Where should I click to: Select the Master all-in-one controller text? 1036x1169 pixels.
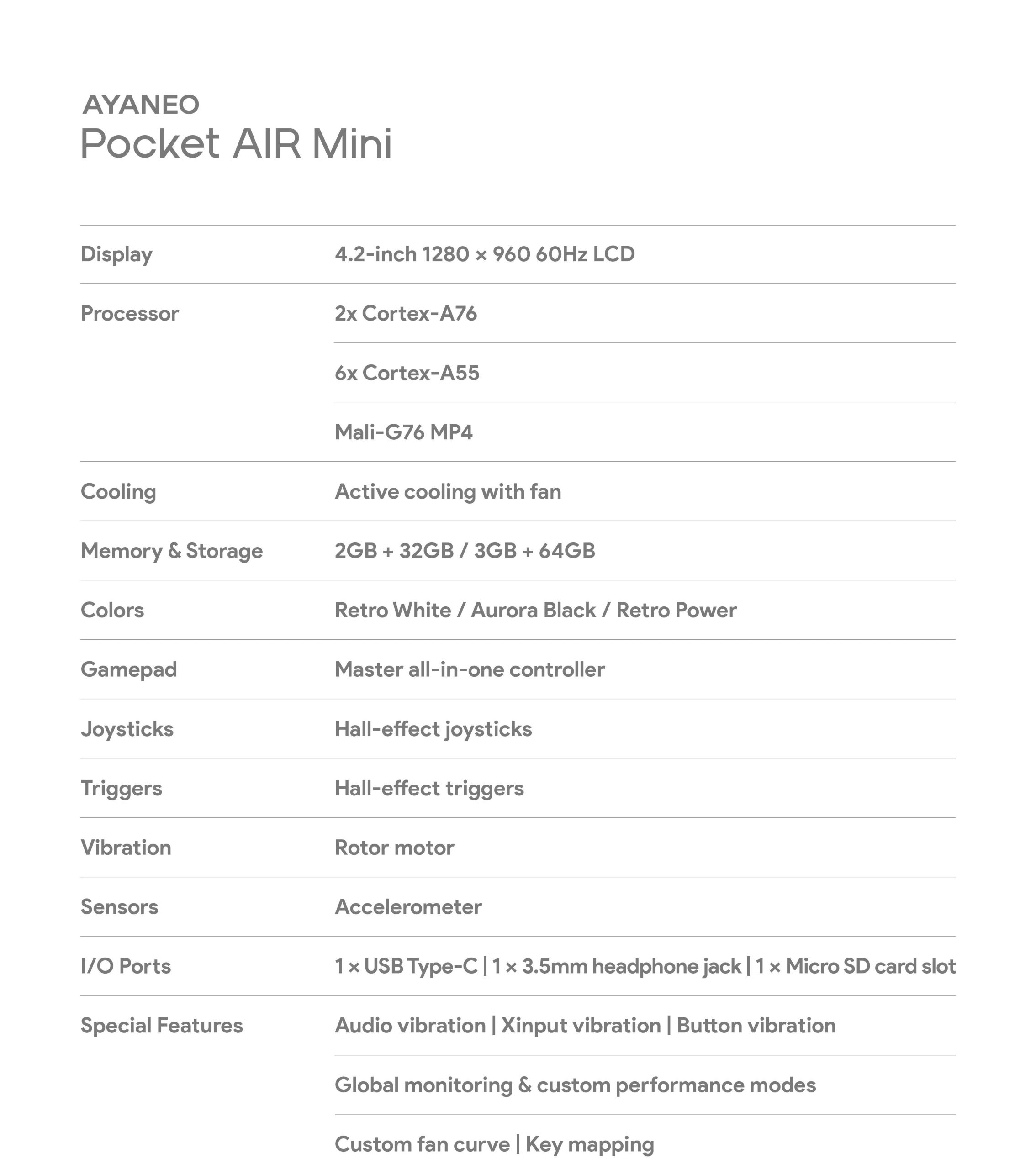pos(469,670)
